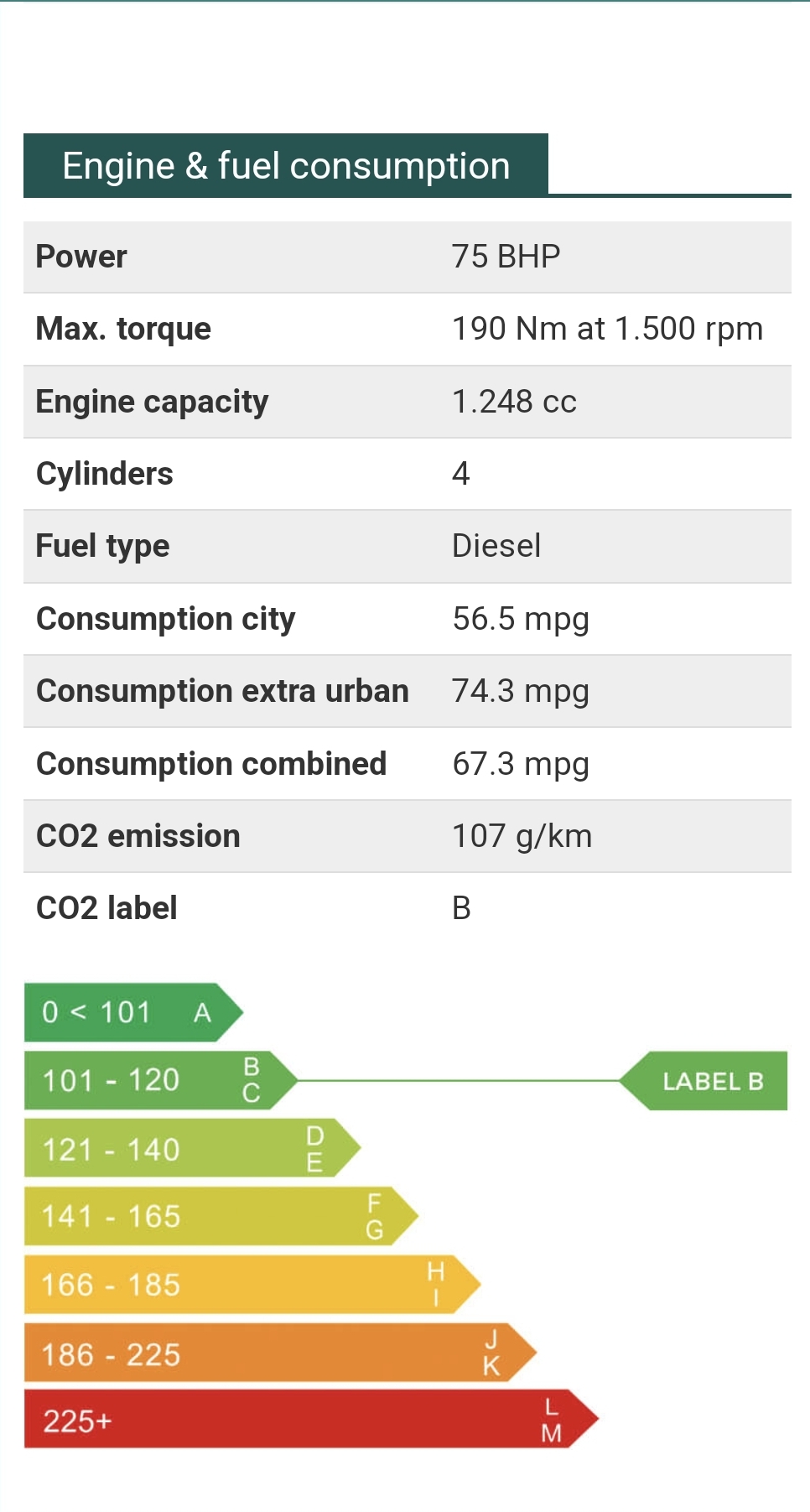
Task: Click the 107 g/km CO2 emission value
Action: pyautogui.click(x=522, y=836)
